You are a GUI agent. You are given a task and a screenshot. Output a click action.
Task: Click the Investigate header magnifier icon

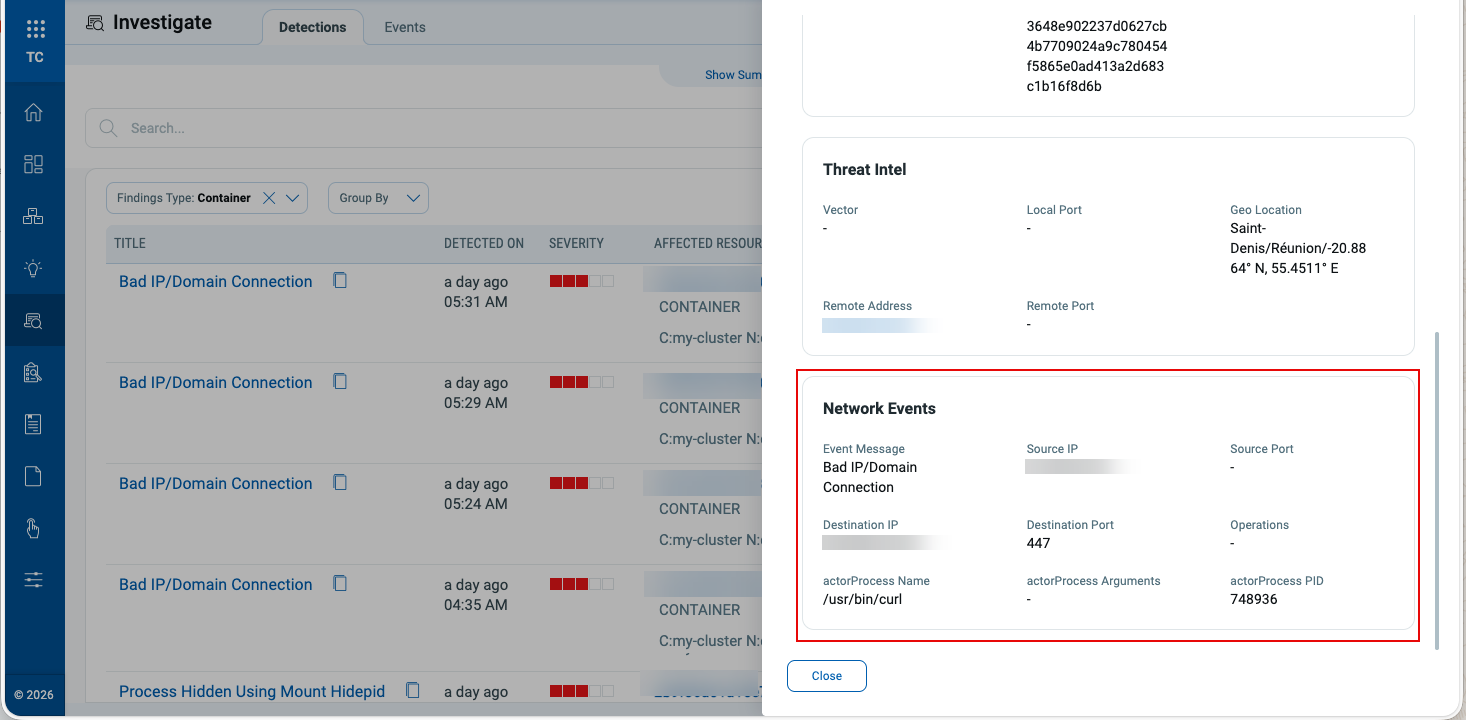pos(95,23)
